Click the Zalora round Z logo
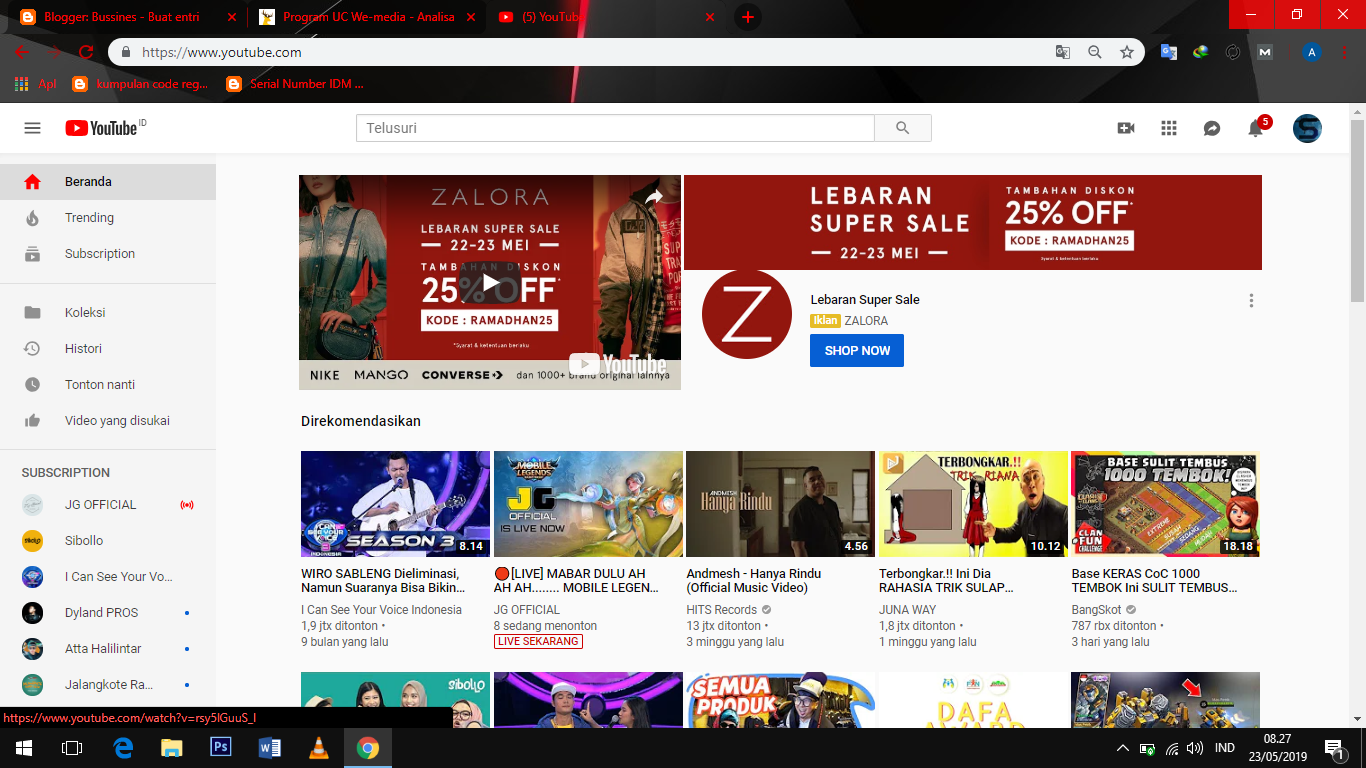Viewport: 1366px width, 768px height. click(747, 314)
